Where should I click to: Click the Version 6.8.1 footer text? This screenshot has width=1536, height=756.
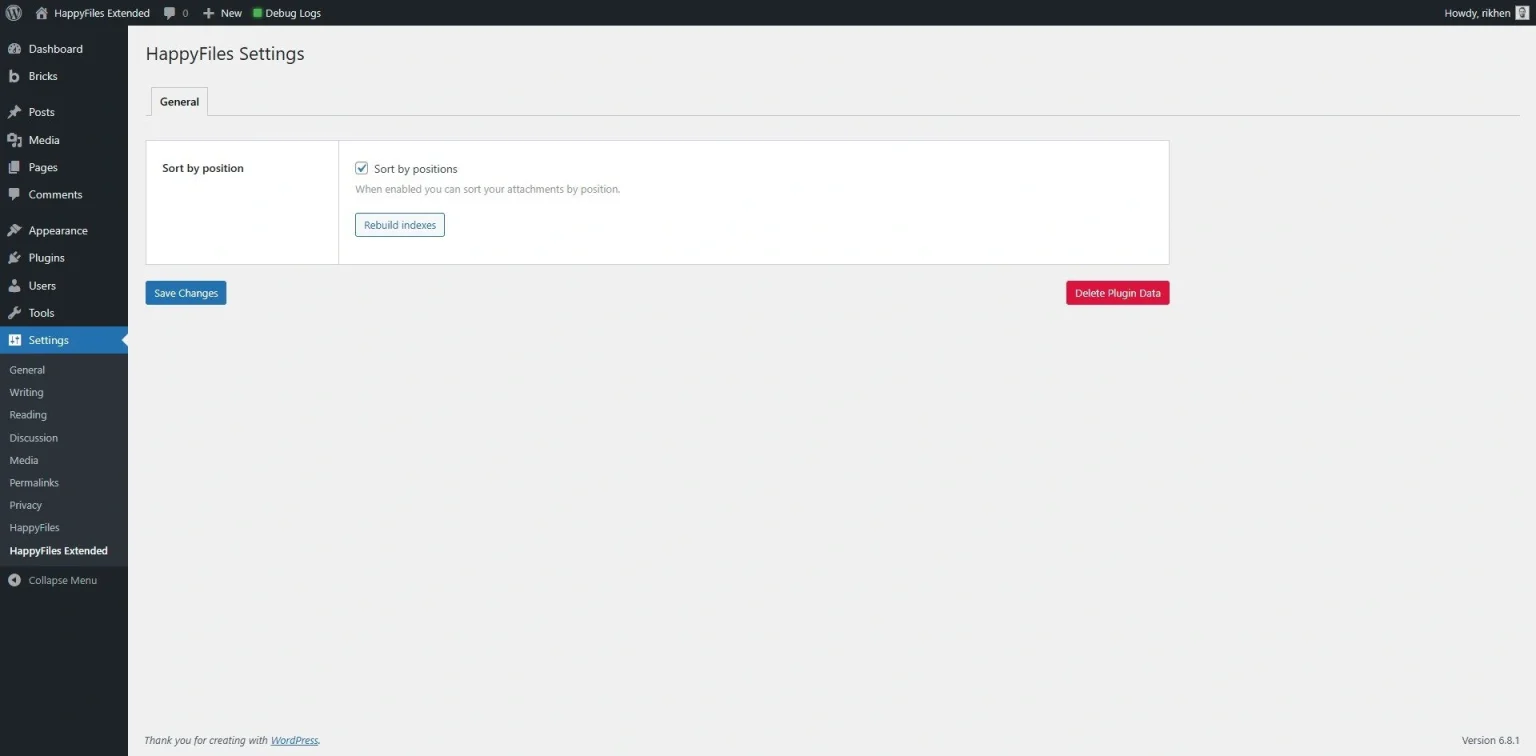click(1490, 741)
